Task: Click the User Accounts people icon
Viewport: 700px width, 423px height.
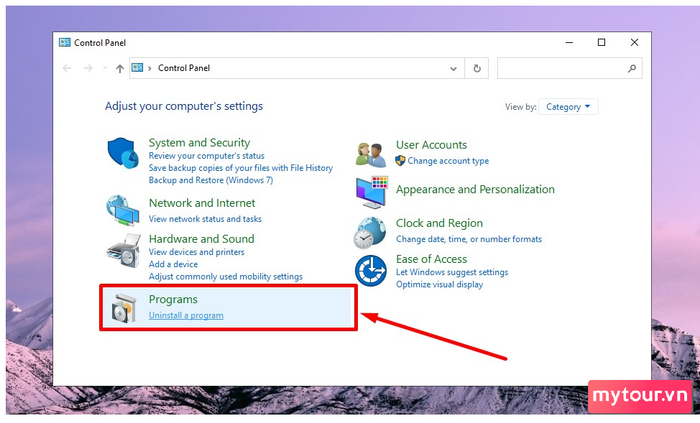Action: point(371,155)
